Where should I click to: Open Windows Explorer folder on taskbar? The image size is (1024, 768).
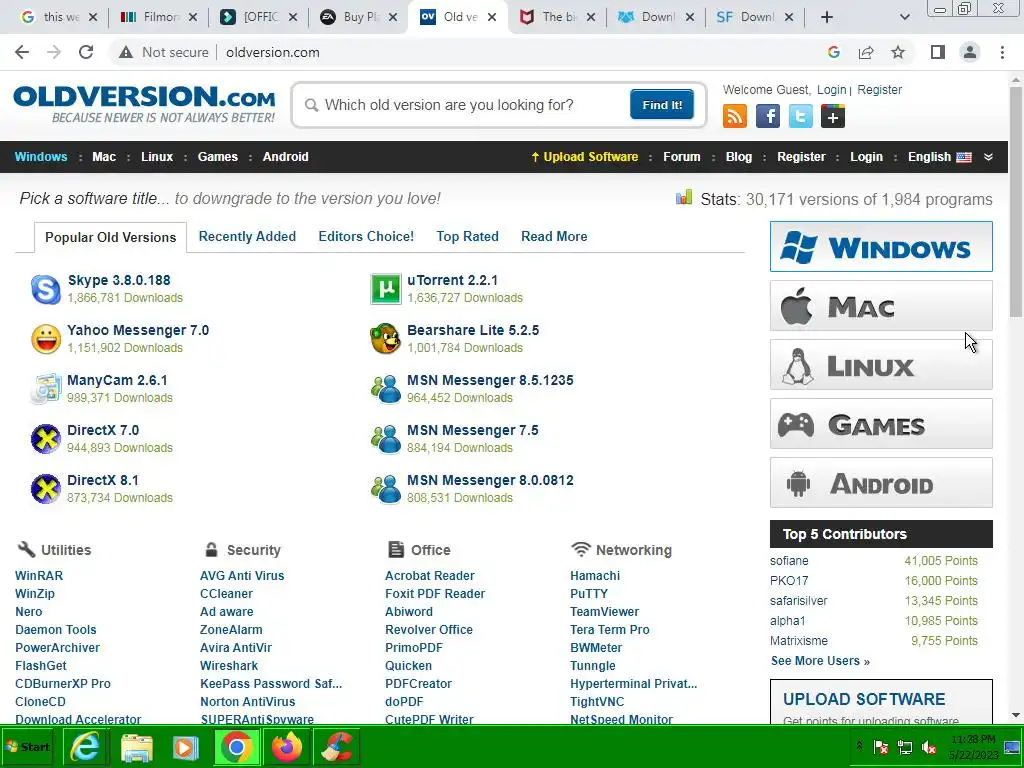tap(136, 747)
